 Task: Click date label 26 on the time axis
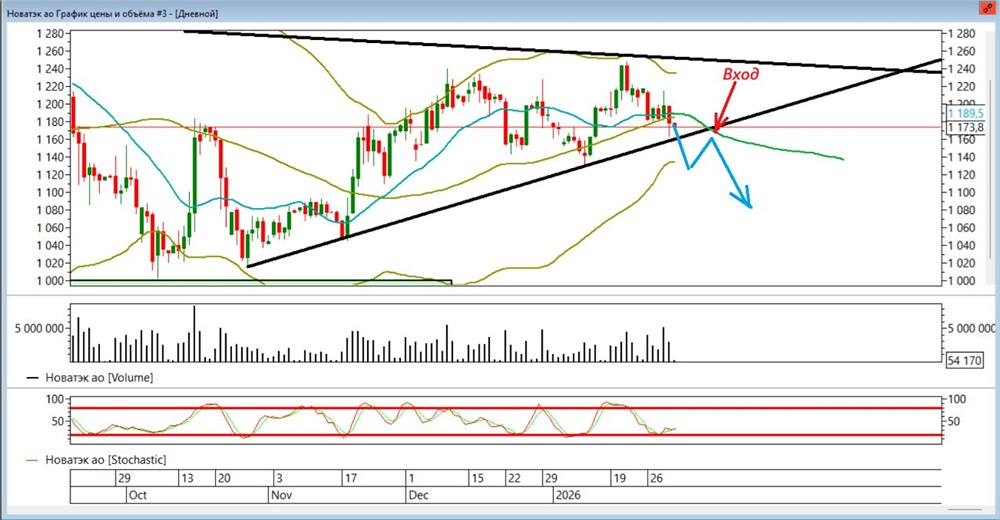(656, 478)
